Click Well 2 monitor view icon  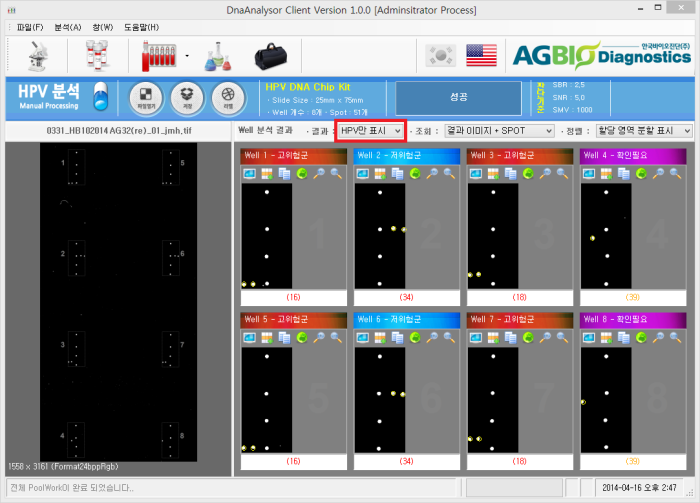tap(362, 174)
